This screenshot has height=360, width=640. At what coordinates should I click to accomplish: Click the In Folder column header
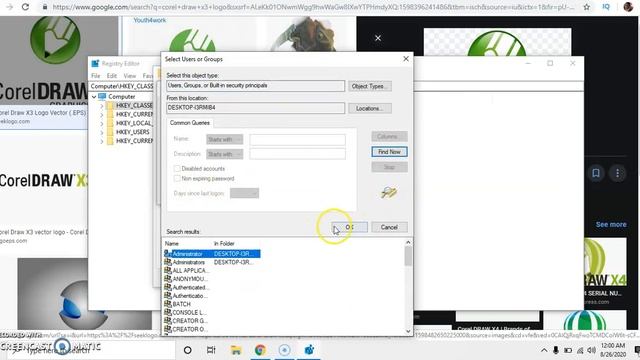point(224,244)
